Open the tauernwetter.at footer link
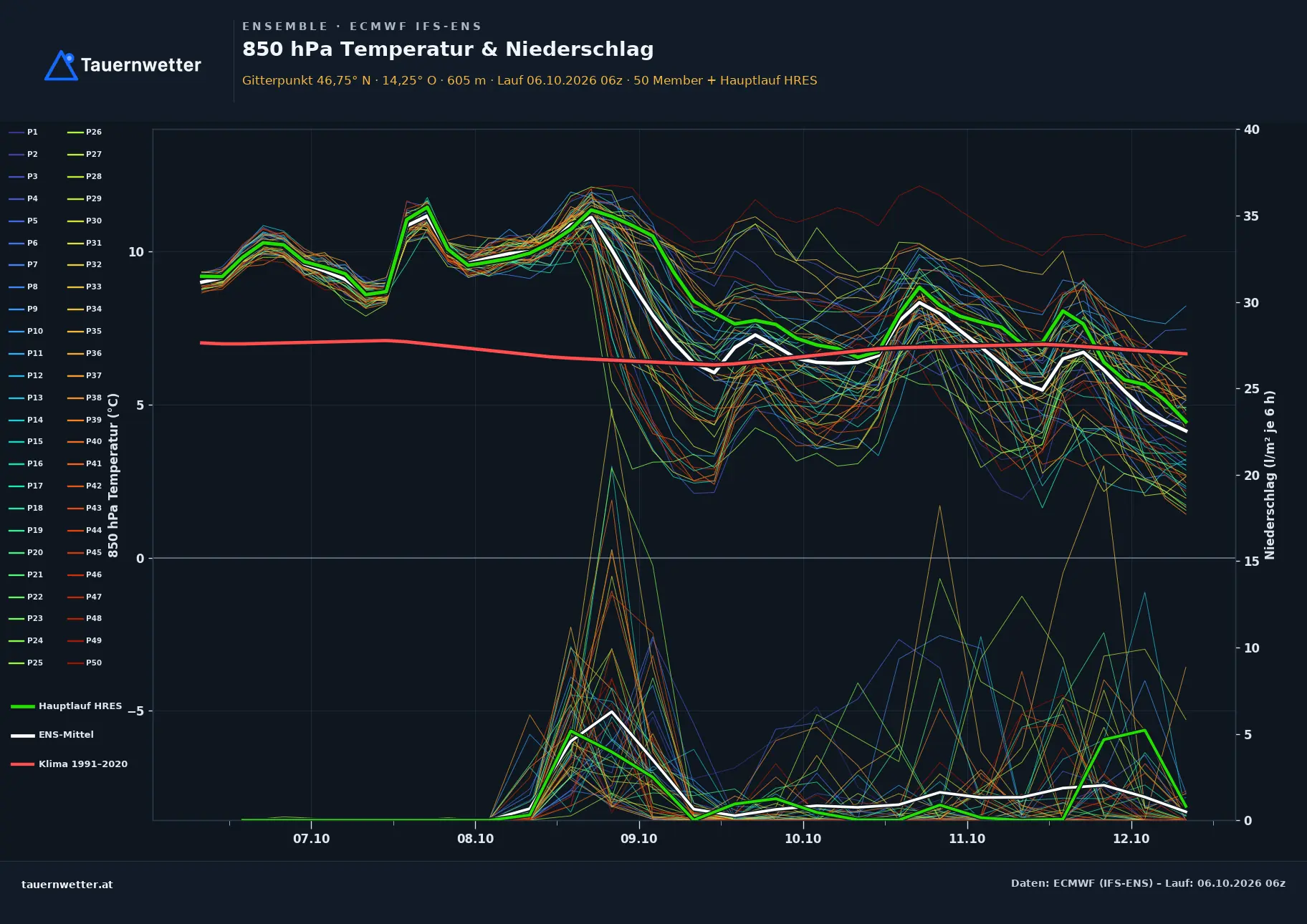The height and width of the screenshot is (924, 1307). tap(67, 885)
